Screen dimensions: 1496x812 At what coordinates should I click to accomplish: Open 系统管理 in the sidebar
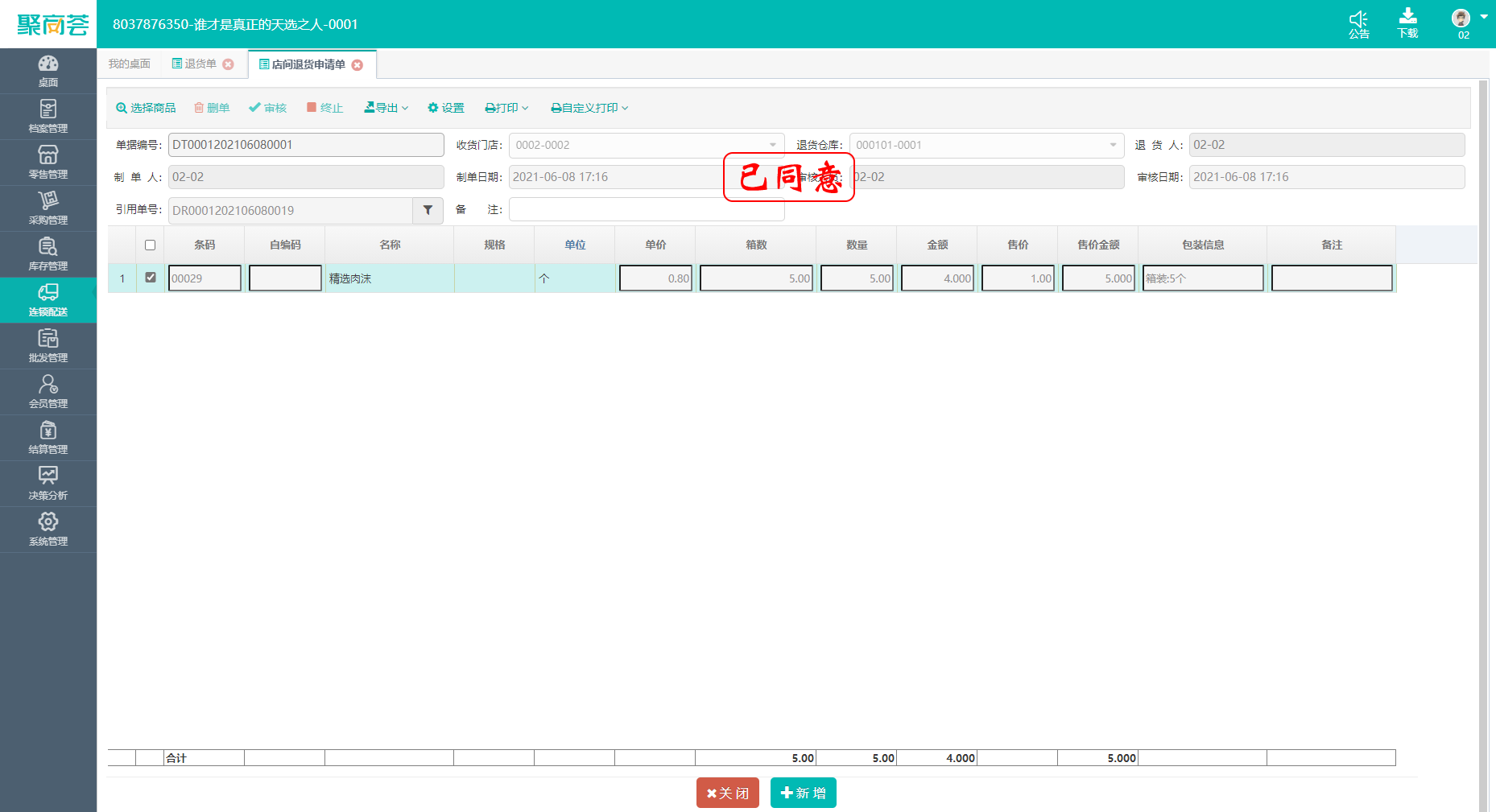click(x=48, y=530)
